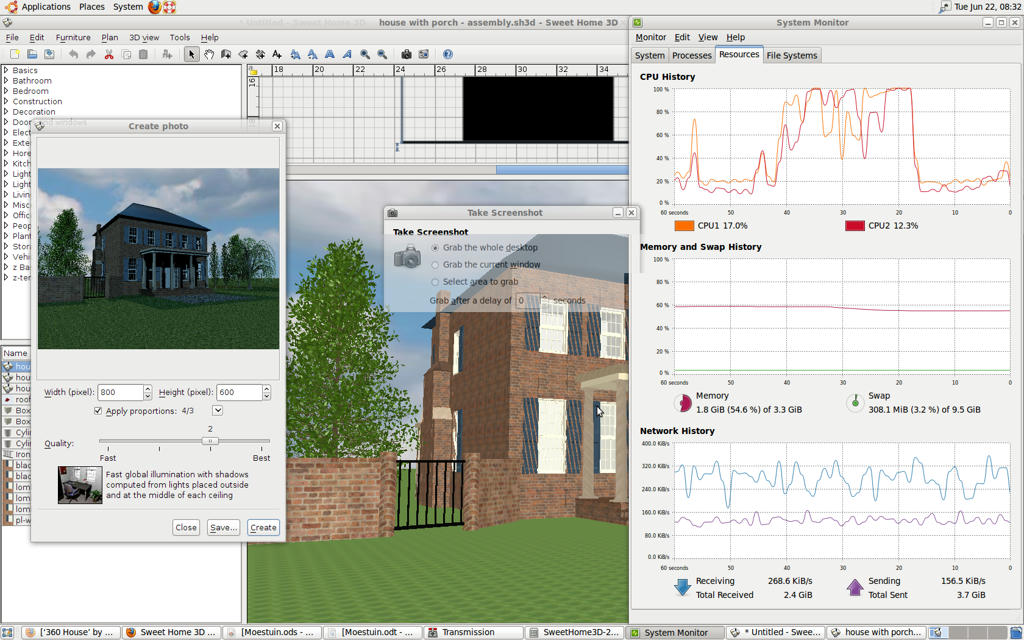Click the Paste clipboard icon
The image size is (1024, 640).
[x=144, y=54]
